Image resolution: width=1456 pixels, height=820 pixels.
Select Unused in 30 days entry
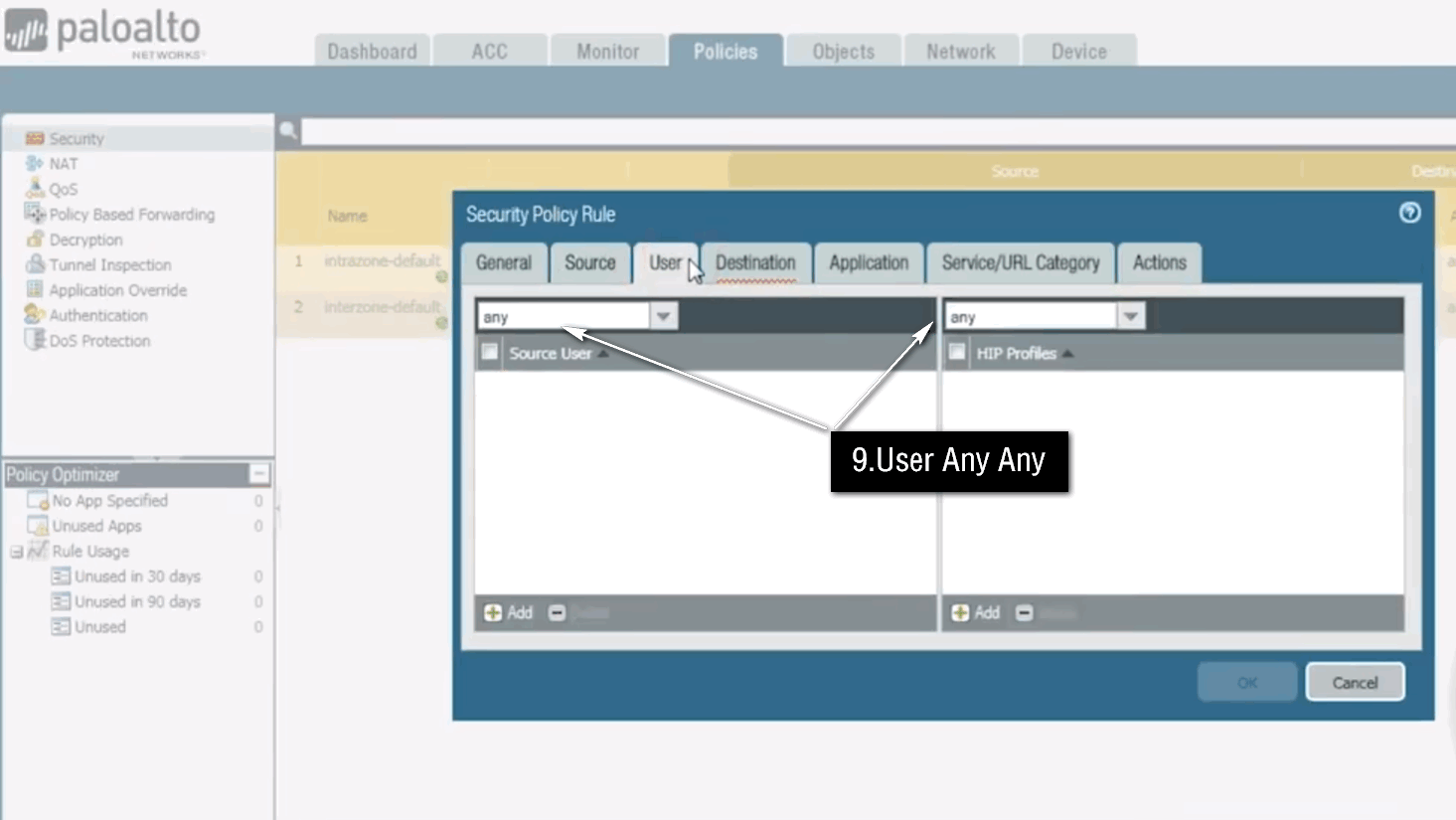click(138, 575)
